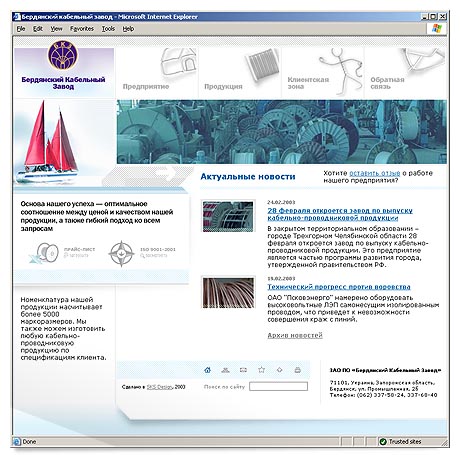This screenshot has height=455, width=460.
Task: Follow the оставить отзыв link
Action: 375,173
